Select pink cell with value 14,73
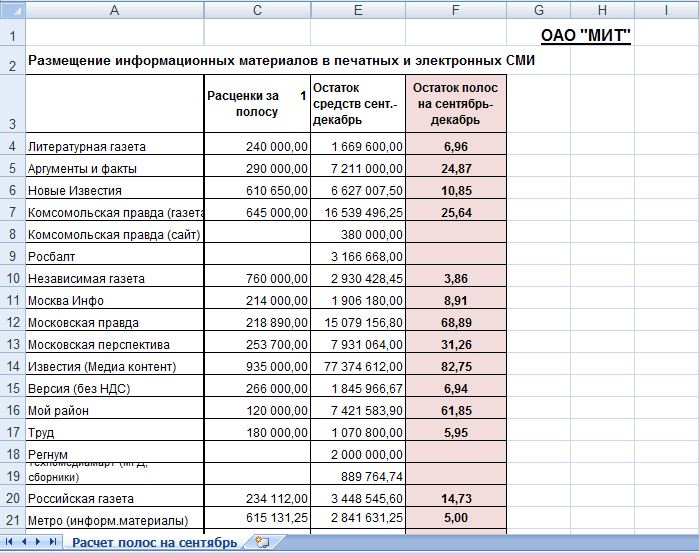Viewport: 699px width, 553px height. click(x=456, y=498)
